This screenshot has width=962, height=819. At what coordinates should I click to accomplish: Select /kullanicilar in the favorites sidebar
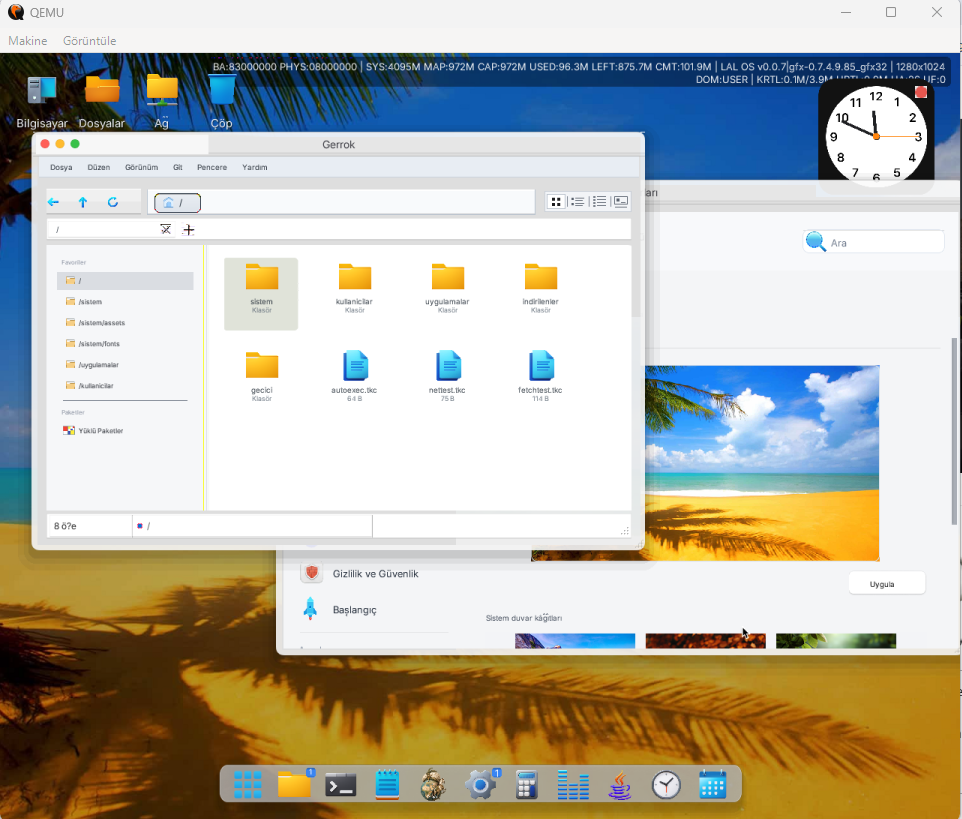(x=125, y=386)
